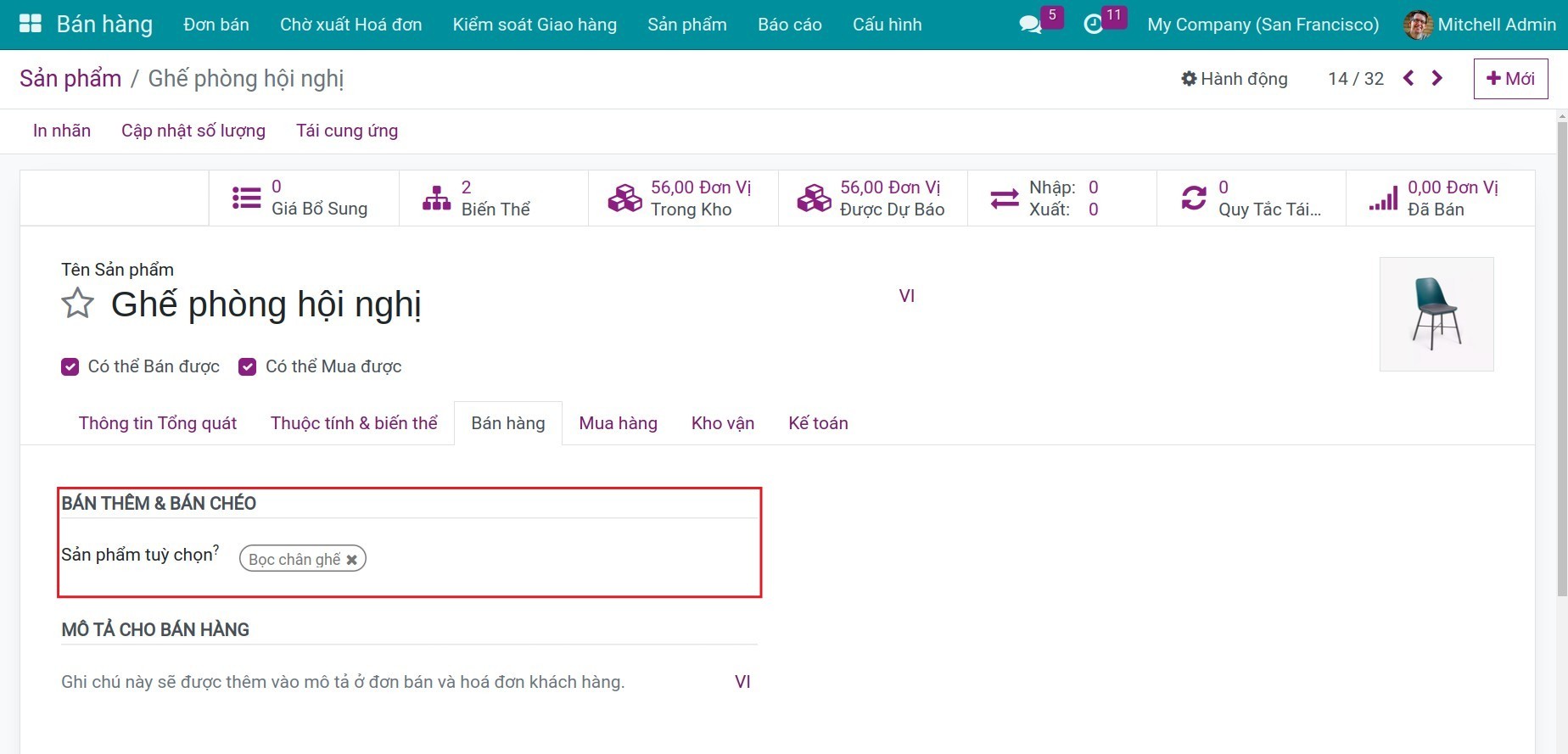Toggle the Có thể Mua được checkbox
The image size is (1568, 754).
(247, 366)
